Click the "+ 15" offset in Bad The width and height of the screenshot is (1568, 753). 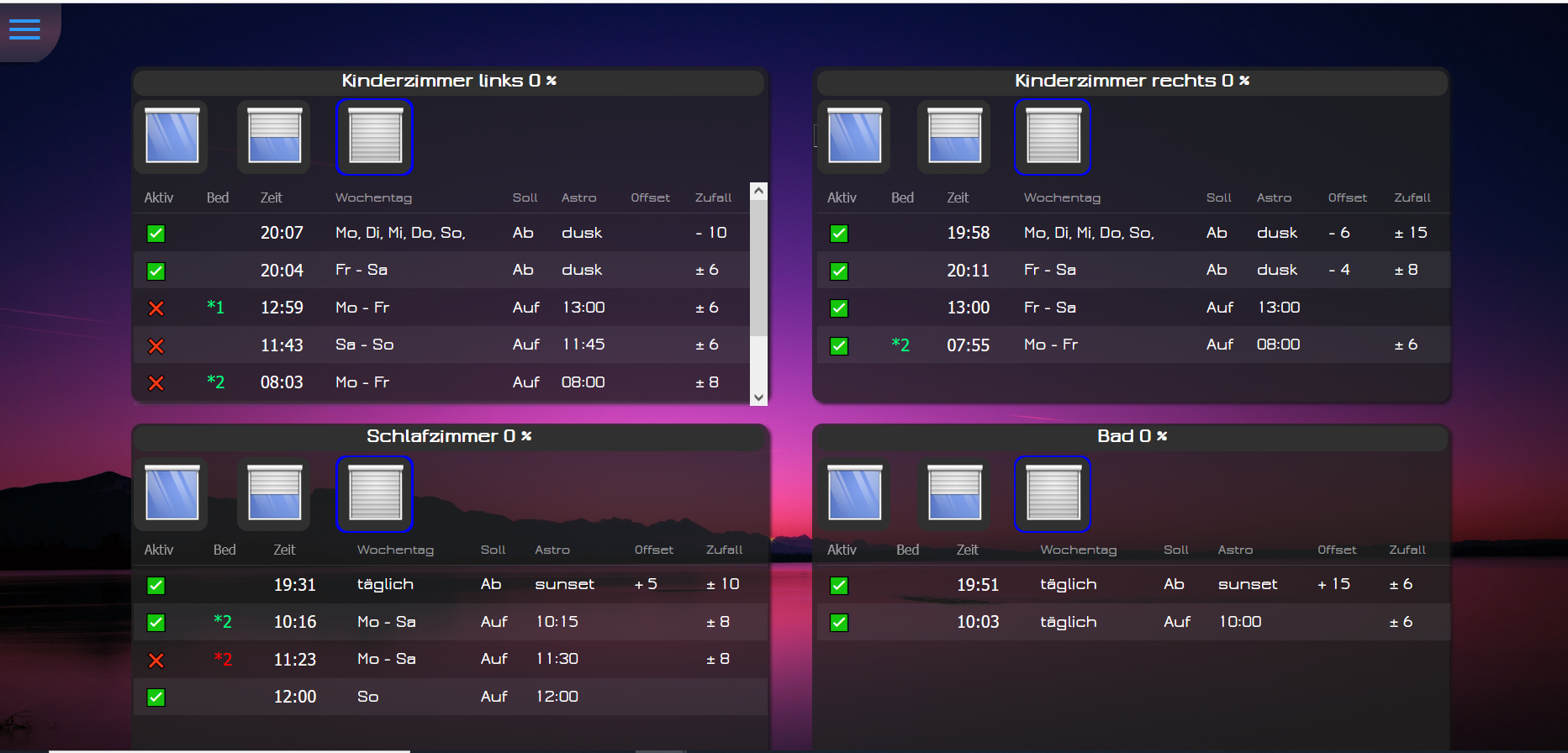1333,584
